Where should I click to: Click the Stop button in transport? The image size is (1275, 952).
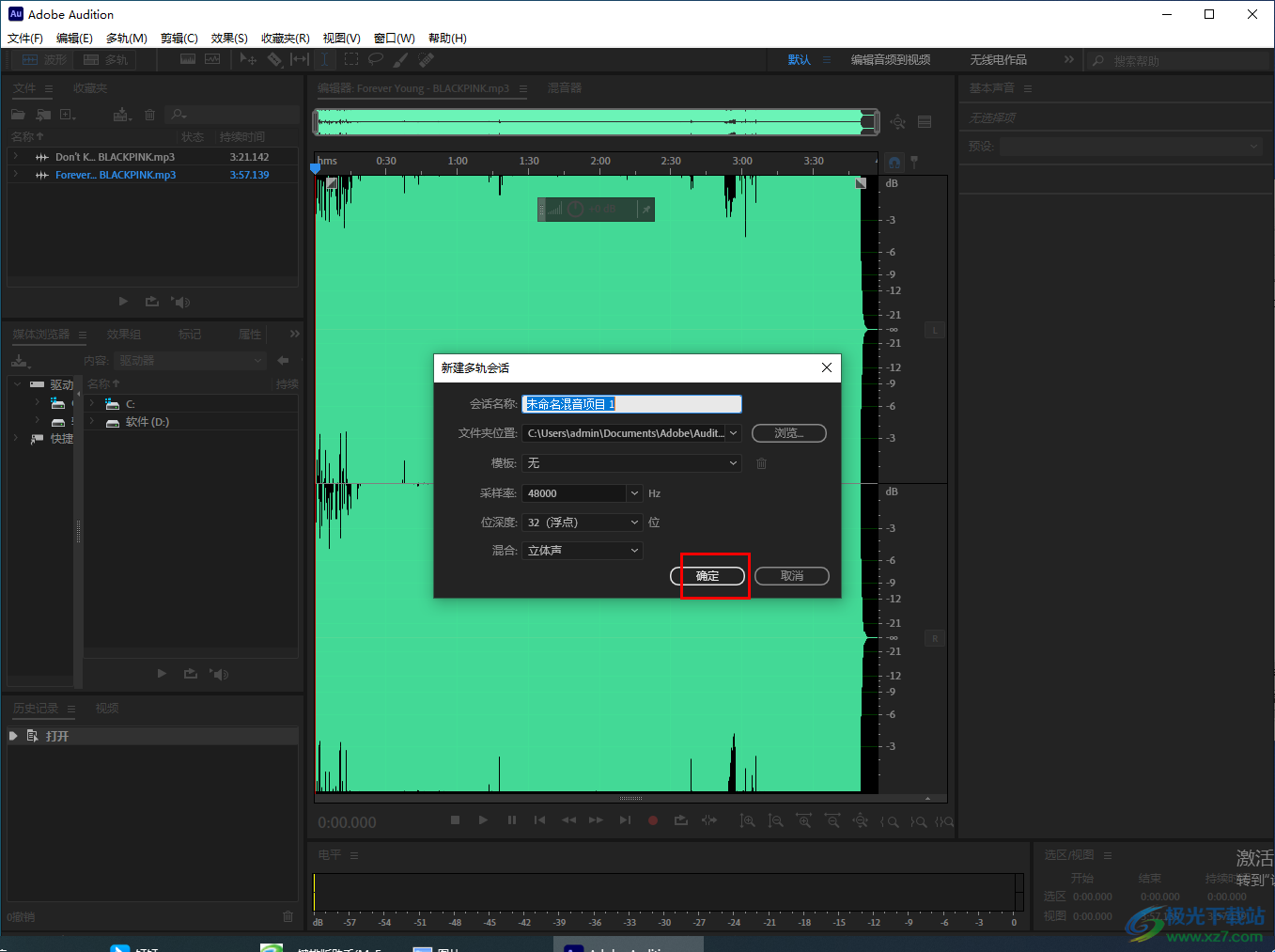(x=456, y=820)
